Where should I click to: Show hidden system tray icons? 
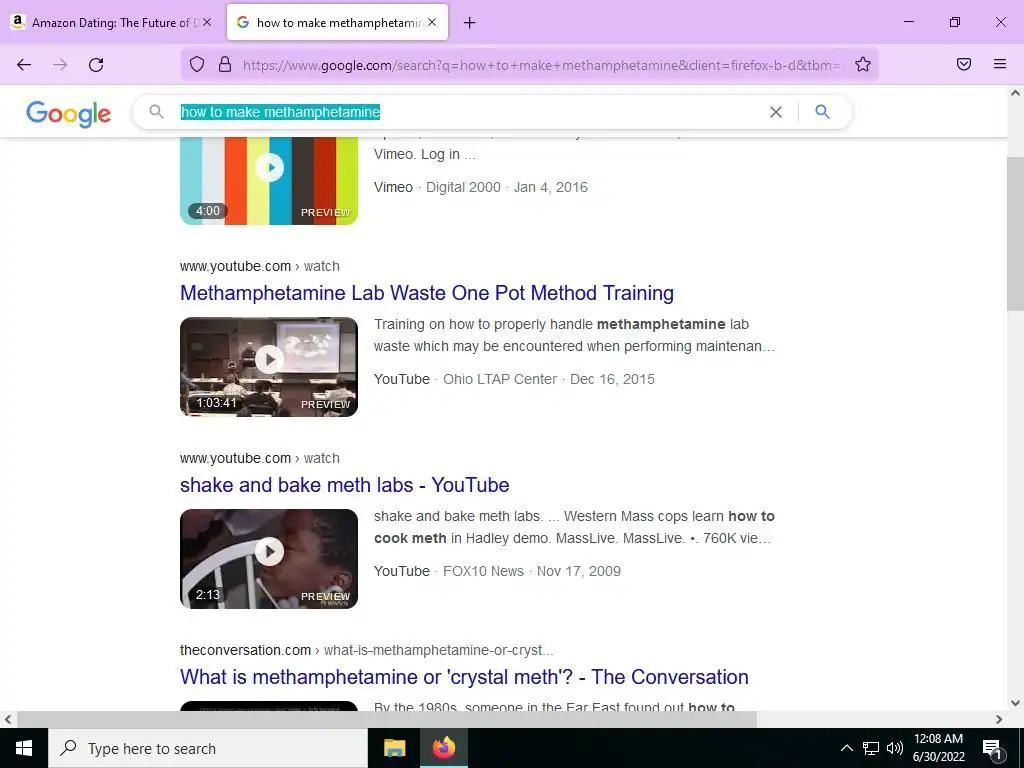[846, 748]
